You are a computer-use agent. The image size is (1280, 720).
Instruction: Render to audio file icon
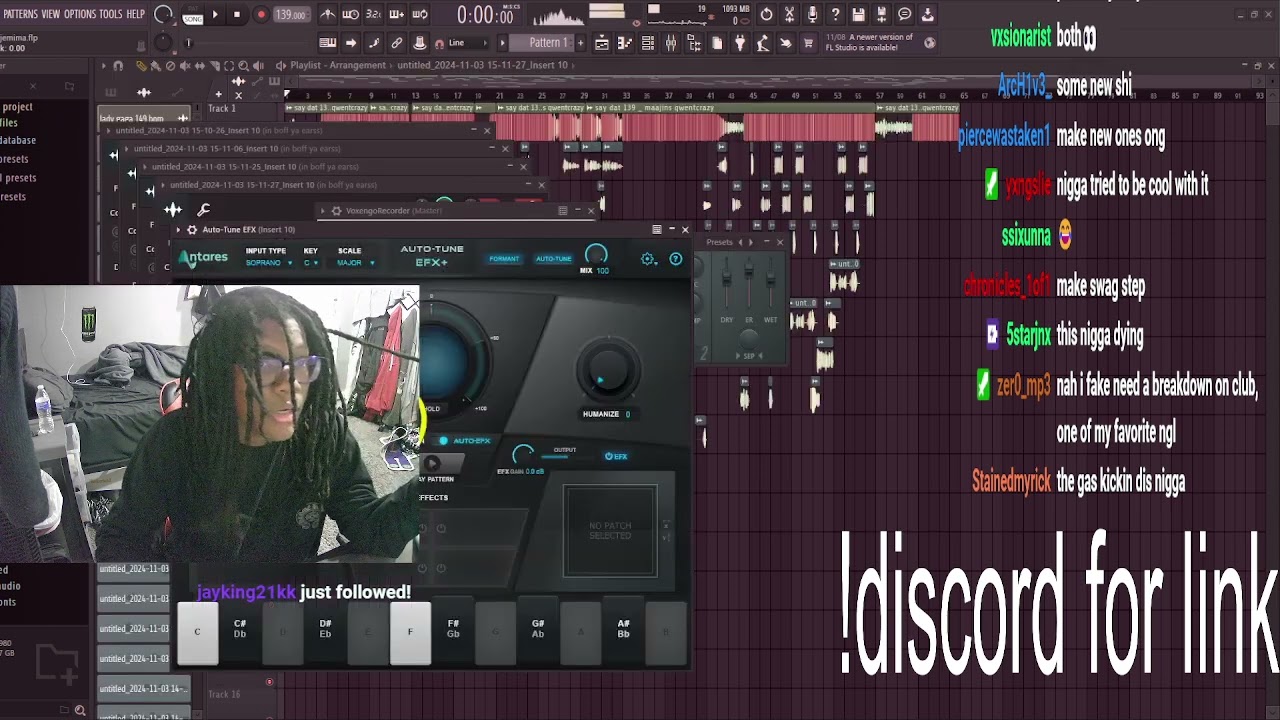[x=881, y=14]
